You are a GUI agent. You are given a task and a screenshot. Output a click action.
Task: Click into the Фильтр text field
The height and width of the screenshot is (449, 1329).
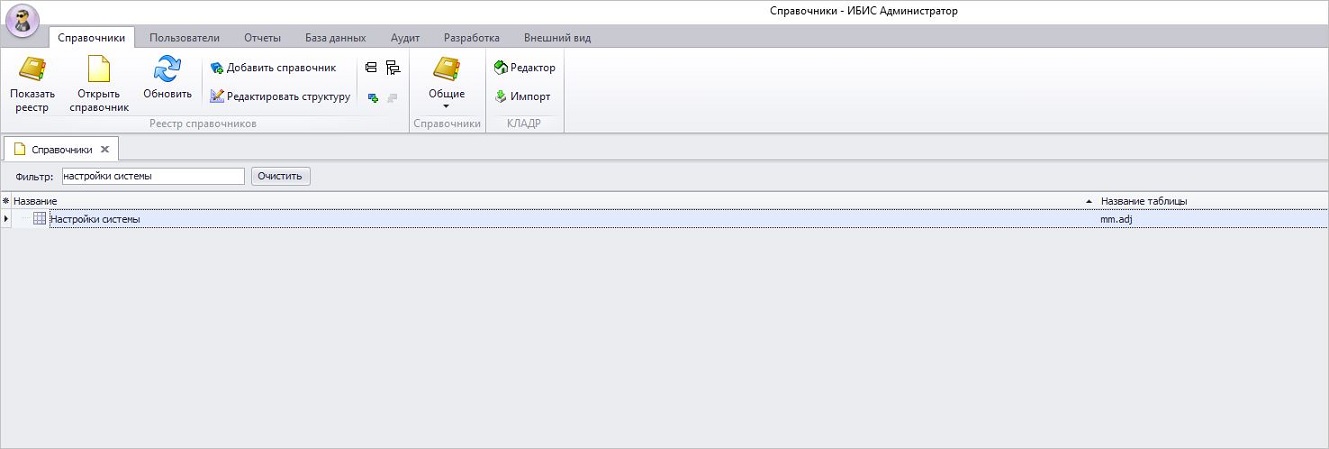[x=152, y=176]
